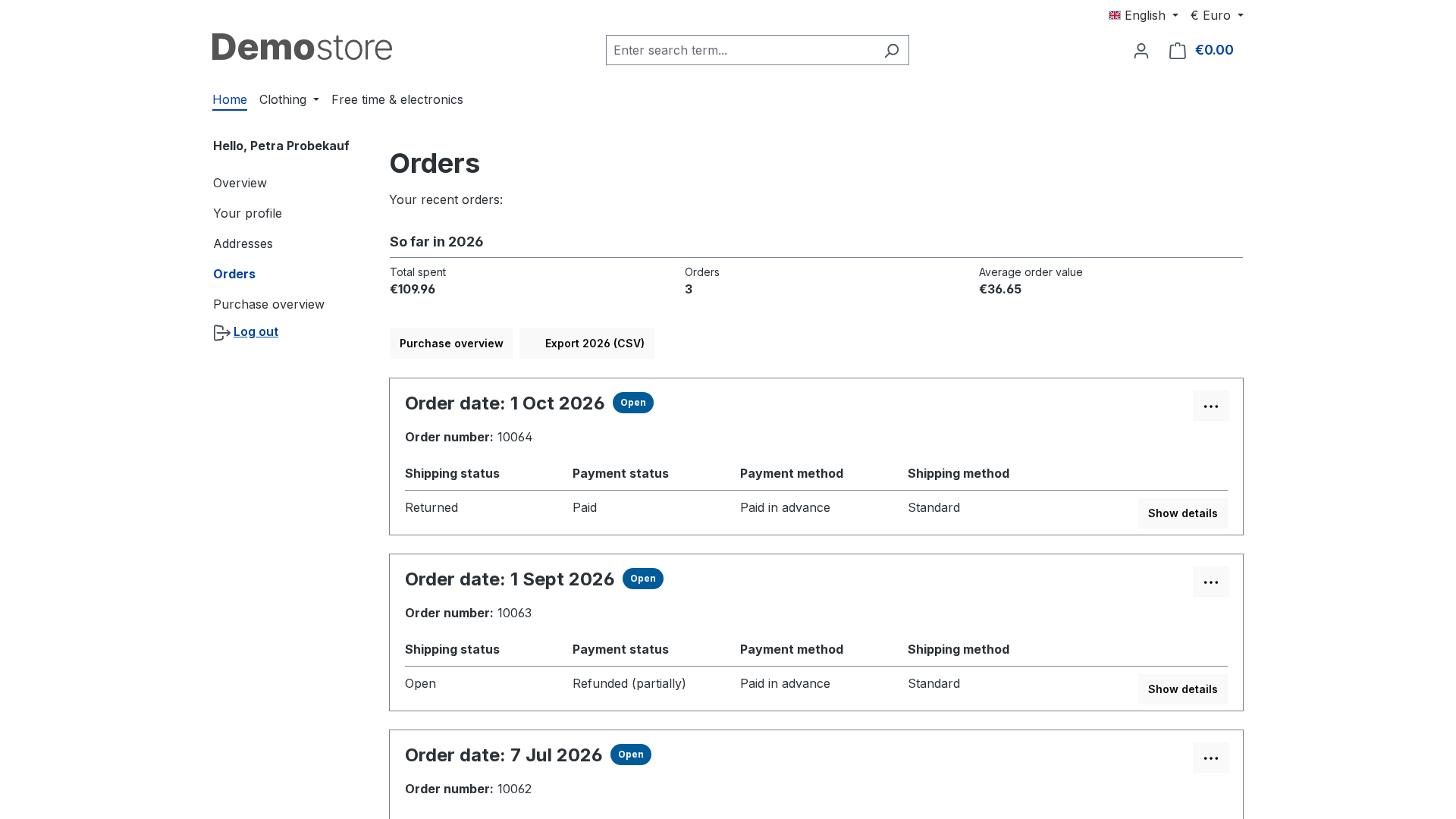Screen dimensions: 1456x819
Task: Go to Home navigation item
Action: click(230, 99)
